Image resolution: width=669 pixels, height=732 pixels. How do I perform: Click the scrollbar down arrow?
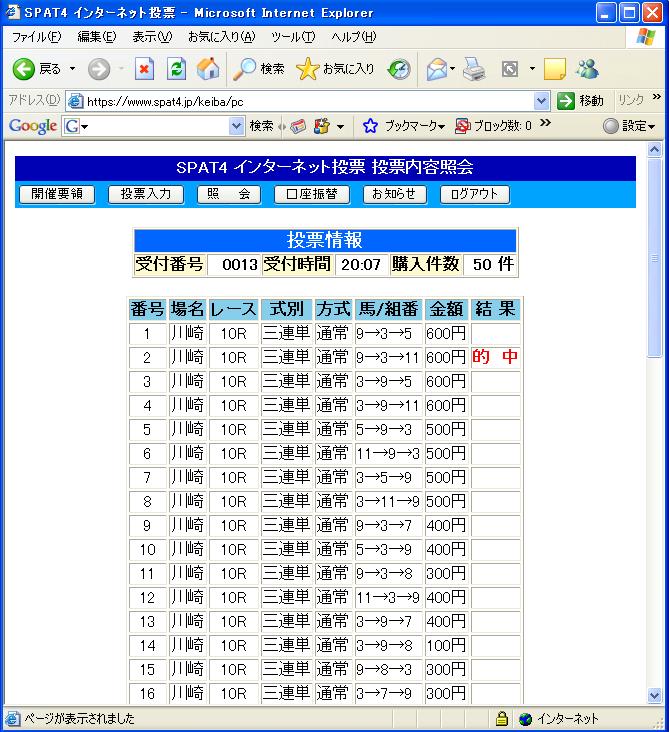click(655, 696)
